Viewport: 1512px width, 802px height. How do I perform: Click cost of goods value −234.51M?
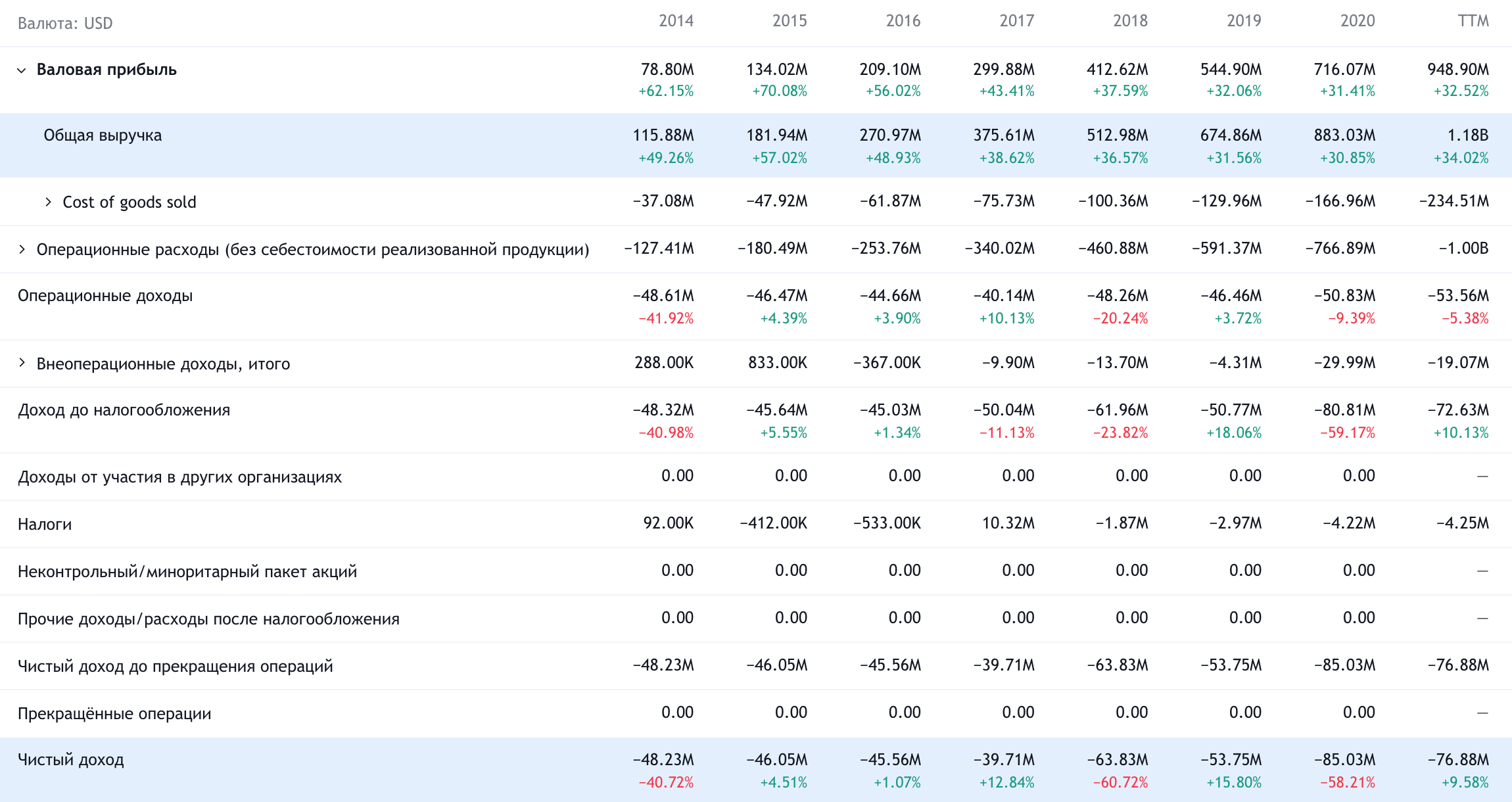pos(1454,201)
